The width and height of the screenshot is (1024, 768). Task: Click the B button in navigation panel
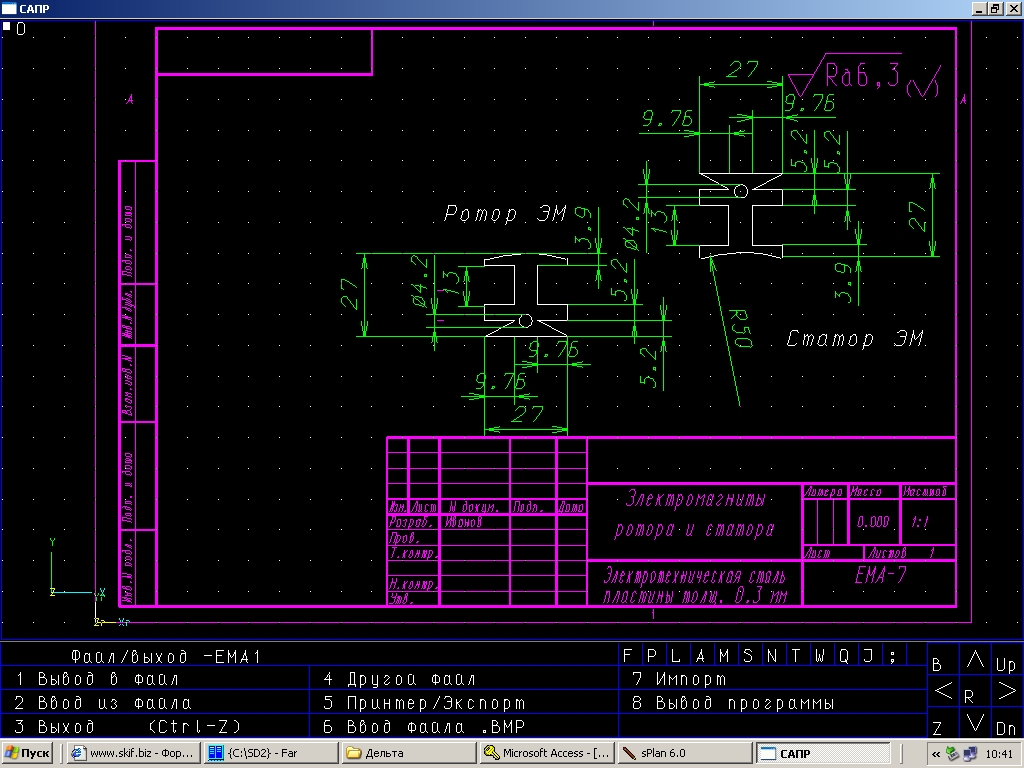pos(937,665)
